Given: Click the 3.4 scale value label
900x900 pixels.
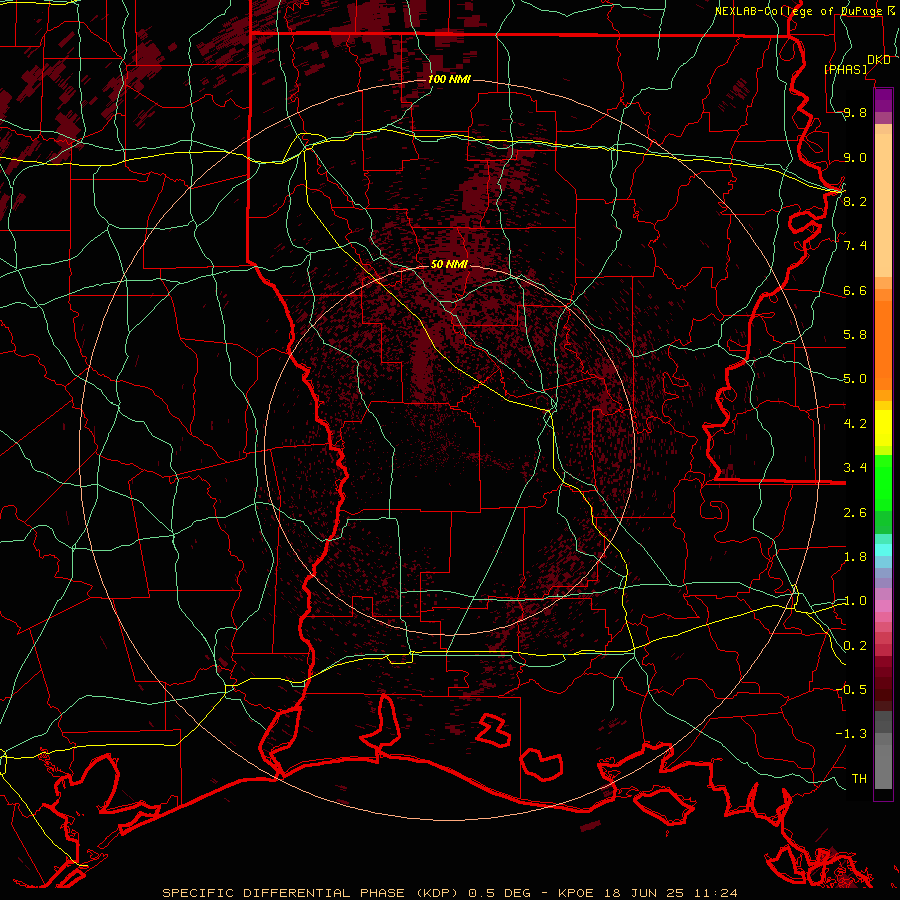Looking at the screenshot, I should click(x=855, y=468).
